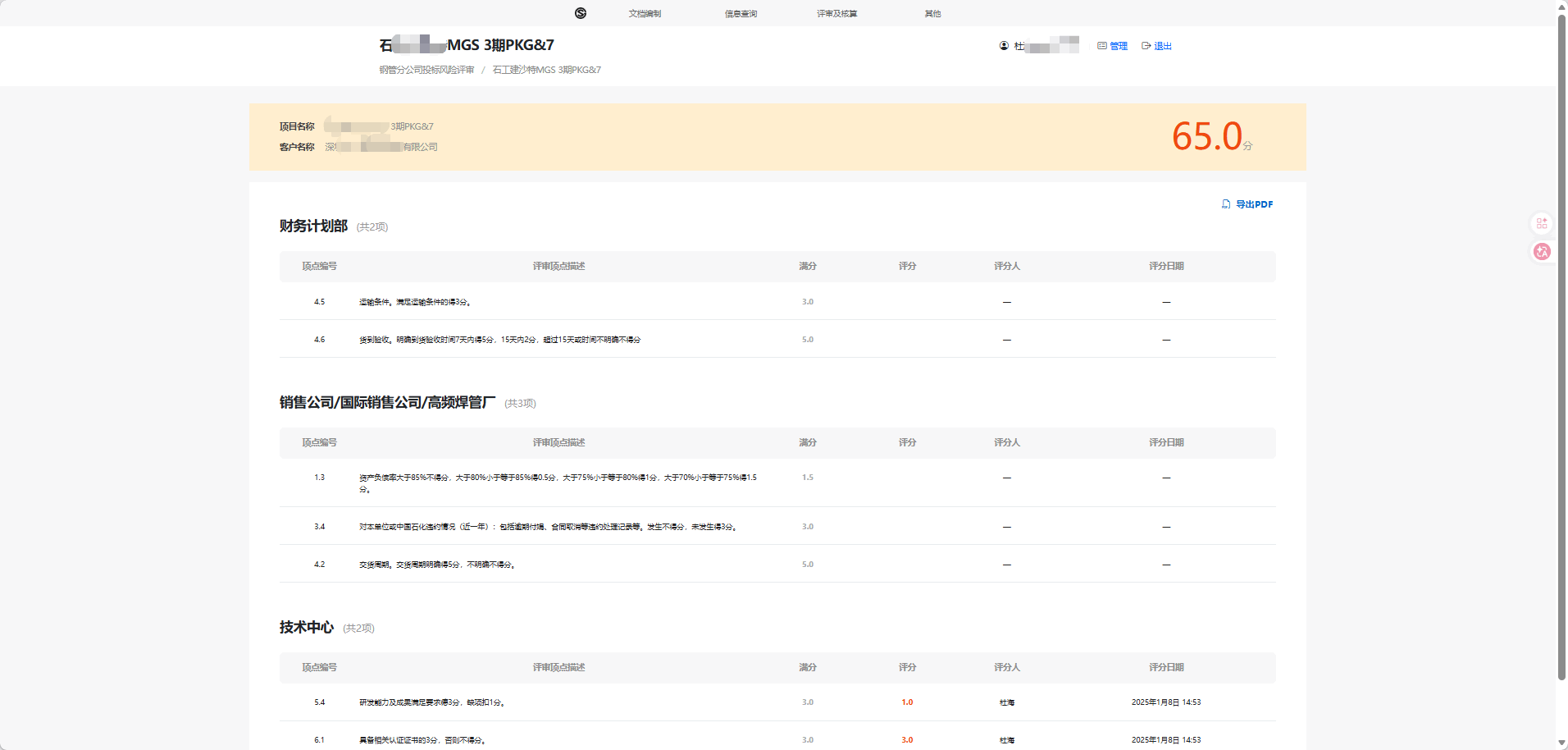
Task: Export the report with 导出PDF
Action: tap(1247, 204)
